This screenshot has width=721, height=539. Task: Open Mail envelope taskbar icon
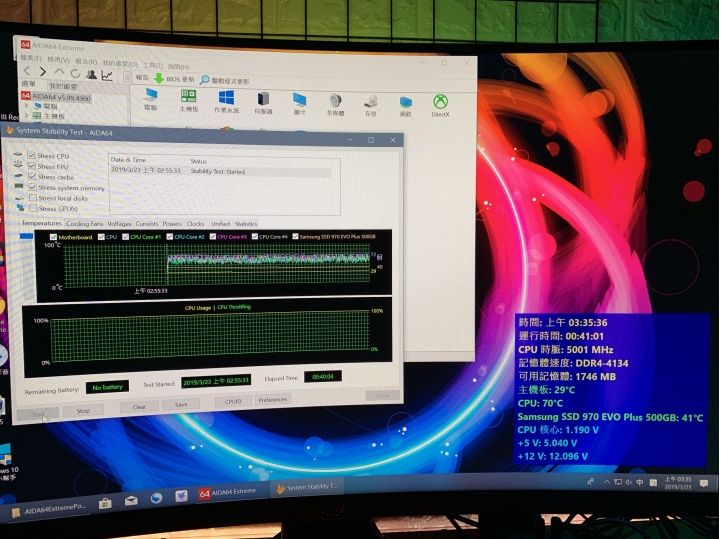pyautogui.click(x=131, y=501)
